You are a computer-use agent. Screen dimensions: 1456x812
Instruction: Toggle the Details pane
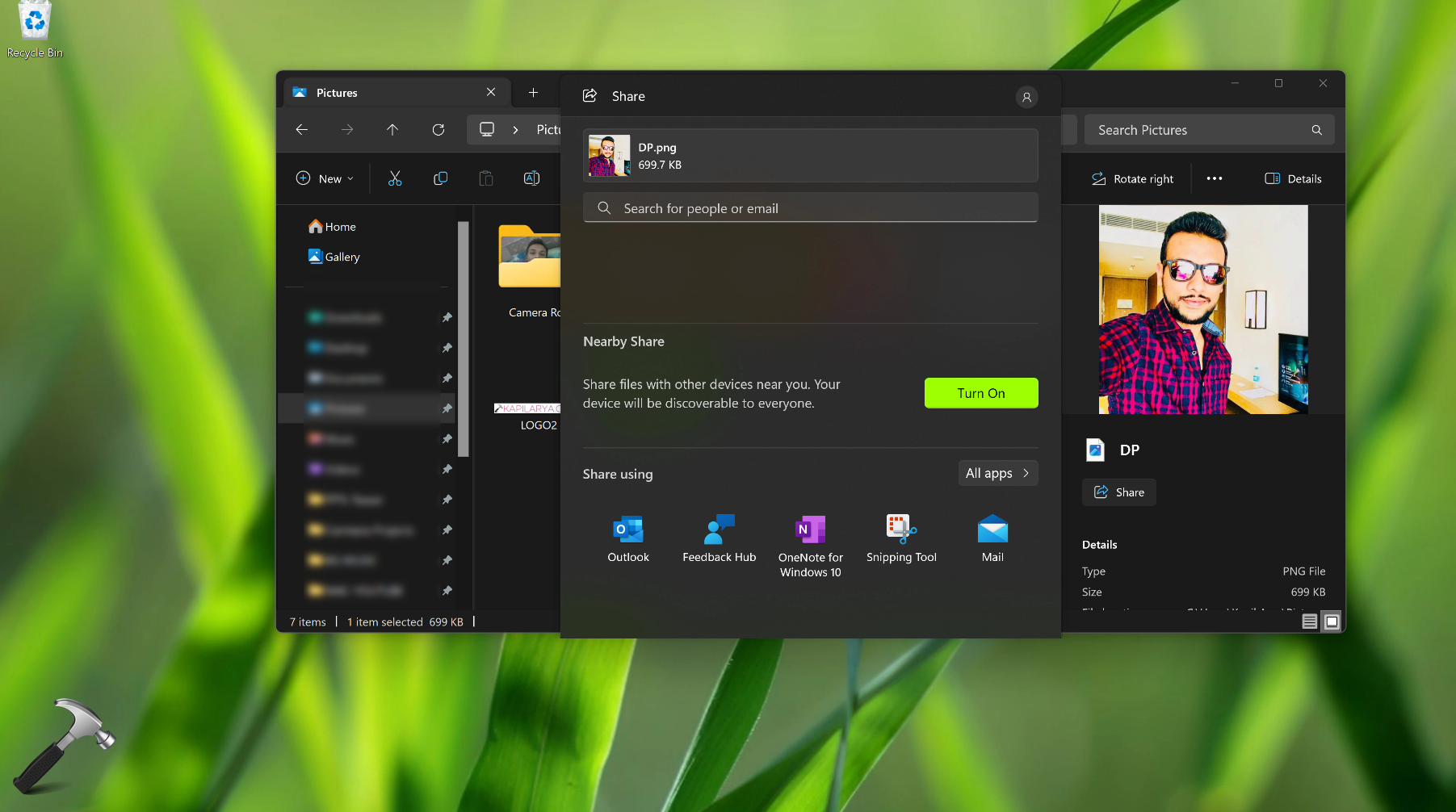[1291, 178]
